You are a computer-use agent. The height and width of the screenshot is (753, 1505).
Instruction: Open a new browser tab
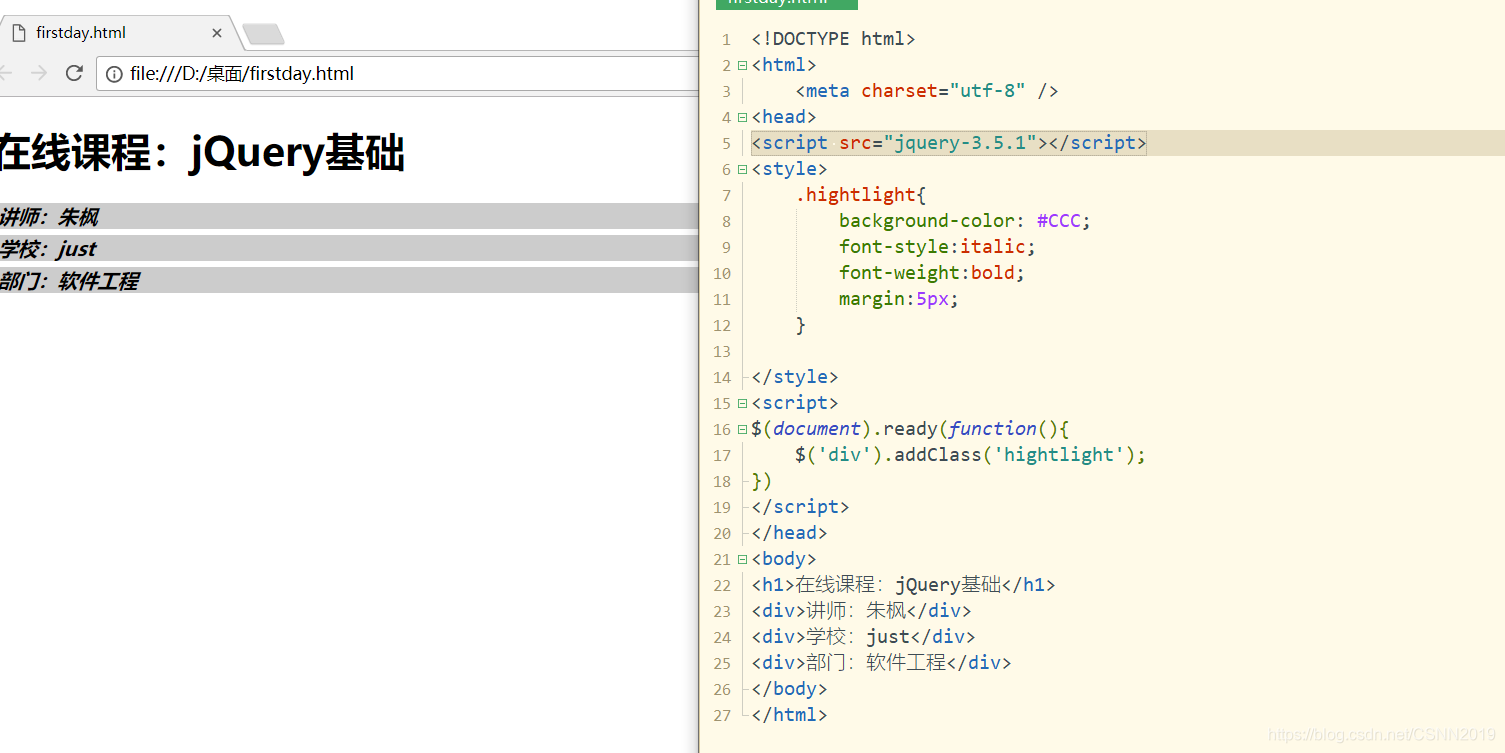tap(264, 35)
